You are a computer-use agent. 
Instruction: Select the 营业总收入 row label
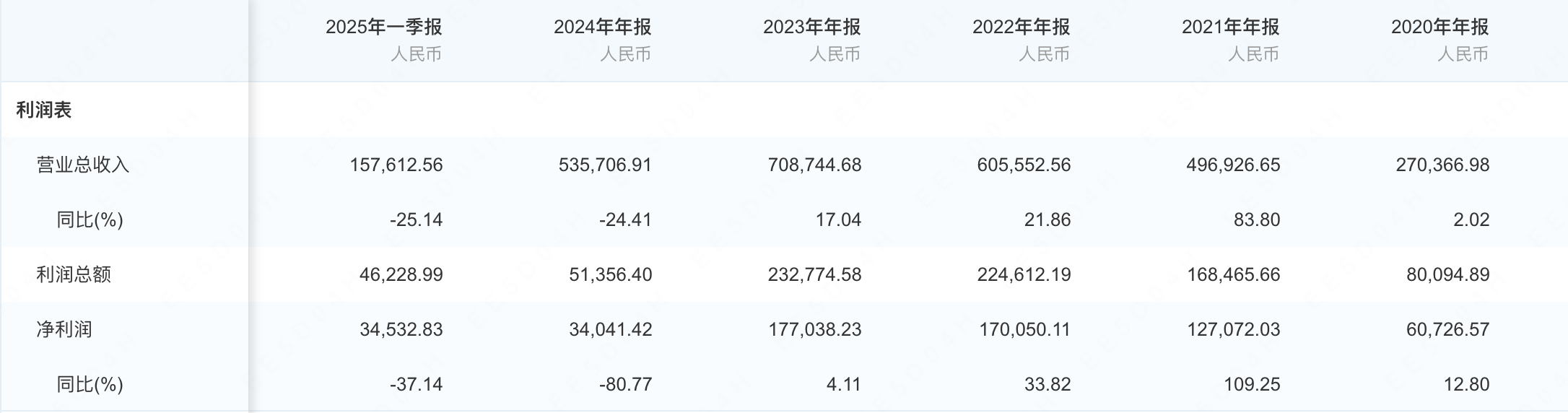pos(83,165)
